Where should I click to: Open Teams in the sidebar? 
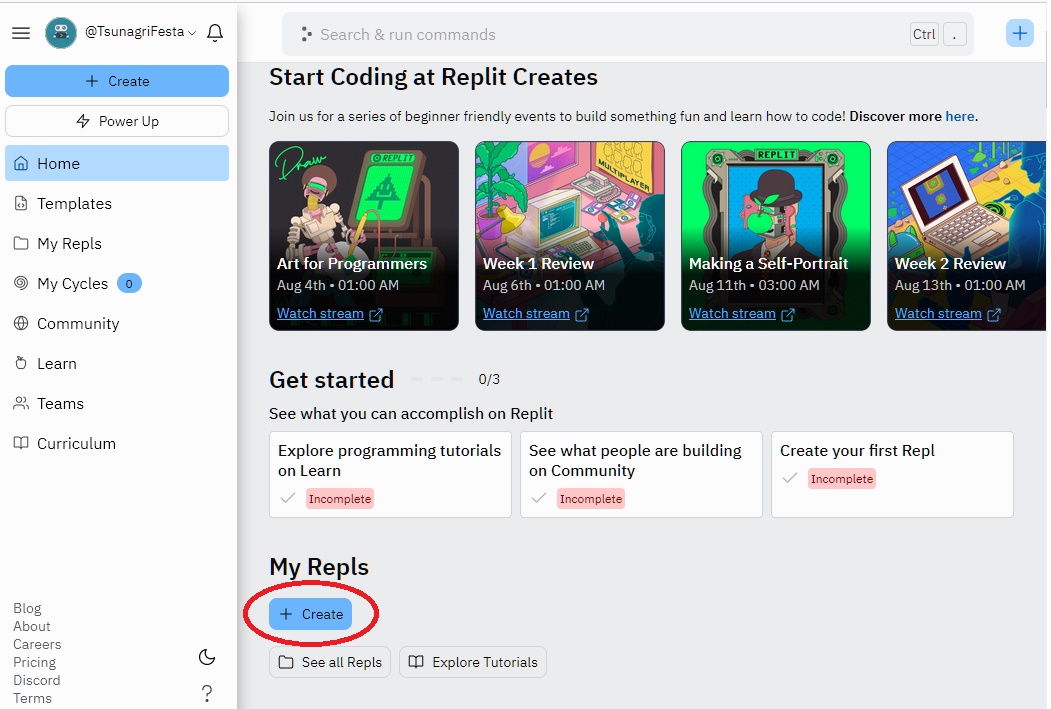(117, 403)
